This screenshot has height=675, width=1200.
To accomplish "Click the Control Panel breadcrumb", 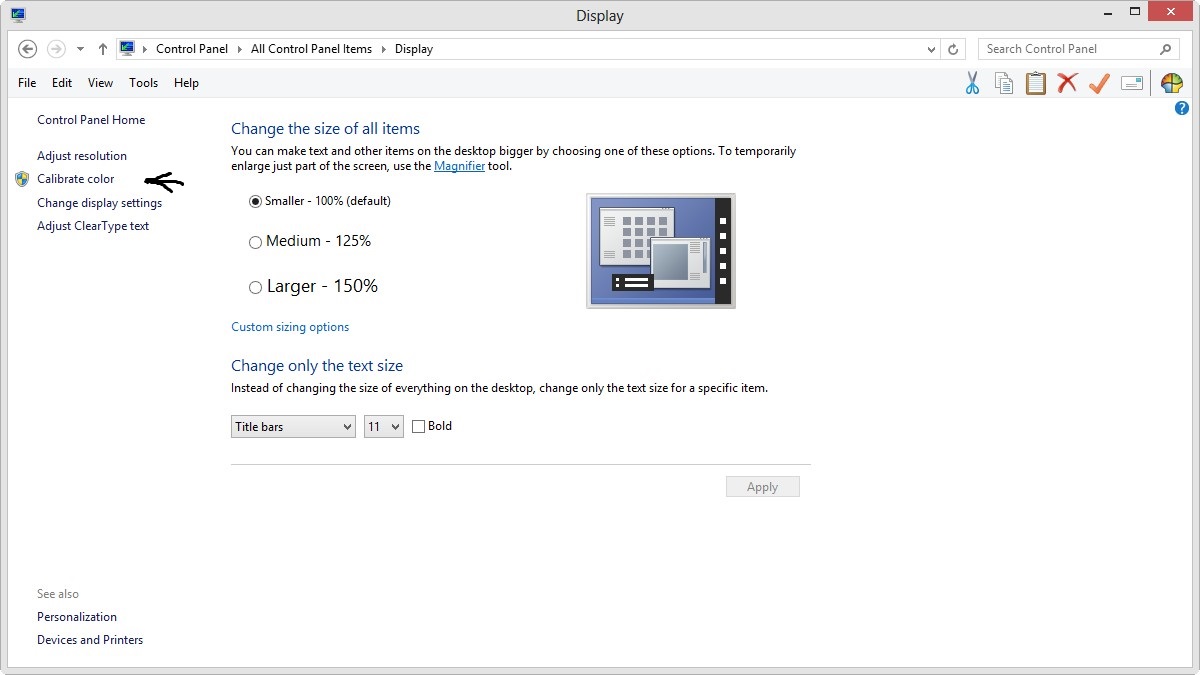I will (x=192, y=49).
